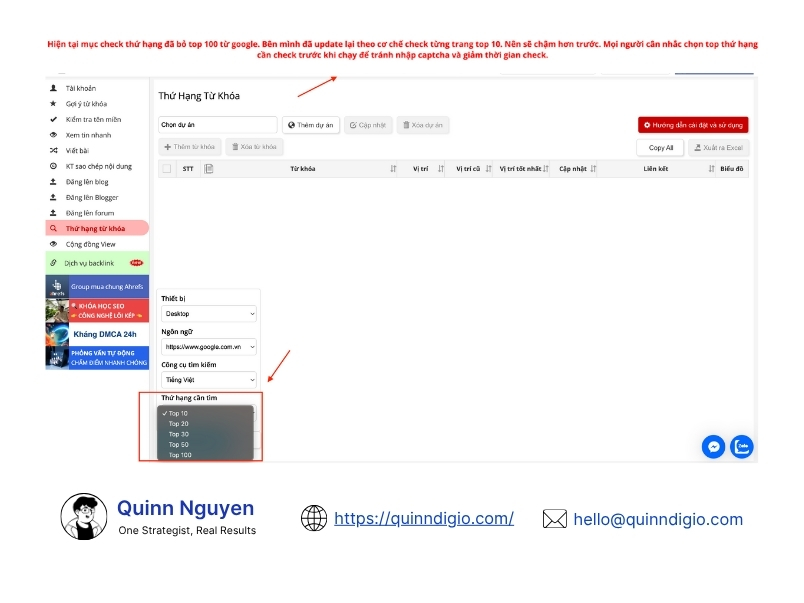Click the upload icon beside Đăng lên blog
The height and width of the screenshot is (603, 804).
click(53, 182)
